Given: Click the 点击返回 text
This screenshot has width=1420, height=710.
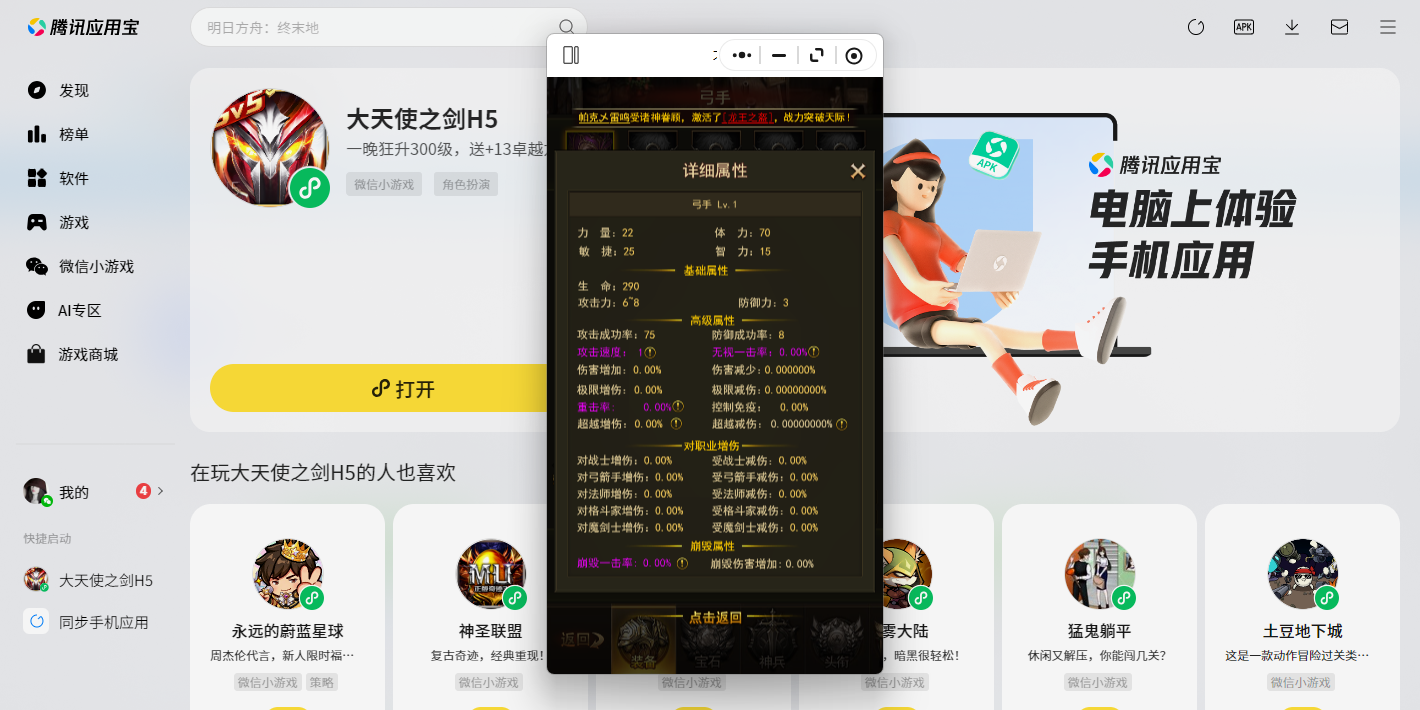Looking at the screenshot, I should (x=715, y=617).
